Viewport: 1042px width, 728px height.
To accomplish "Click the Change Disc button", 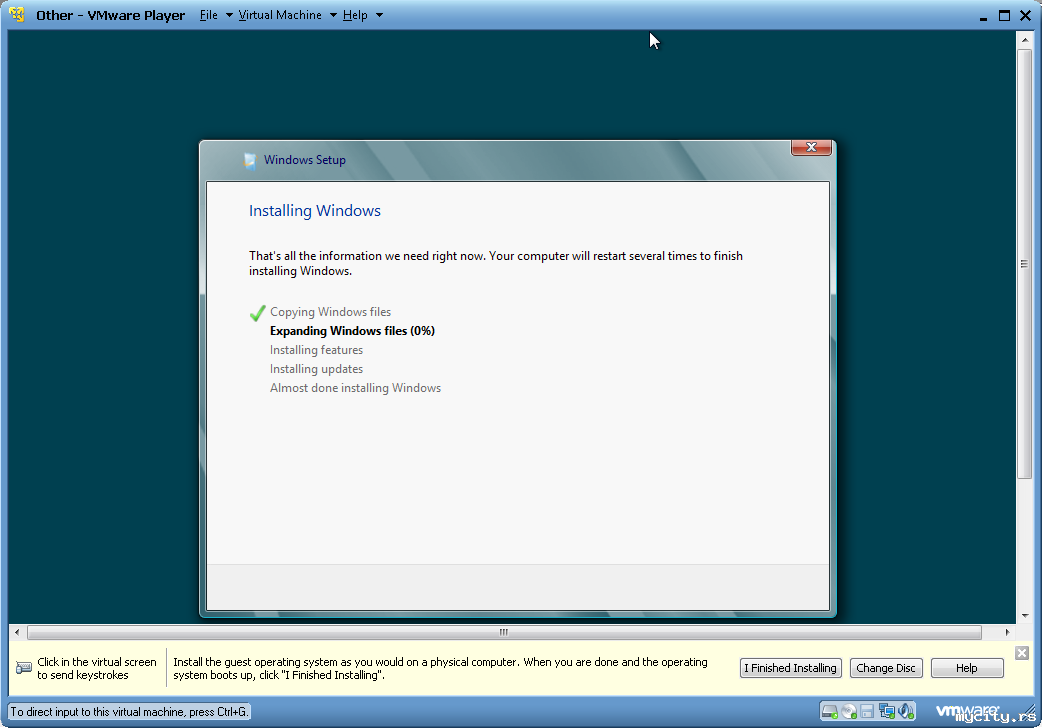I will coord(886,668).
